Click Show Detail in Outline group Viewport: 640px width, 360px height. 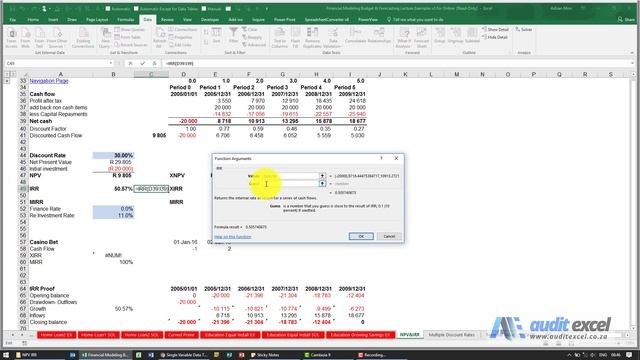[496, 29]
